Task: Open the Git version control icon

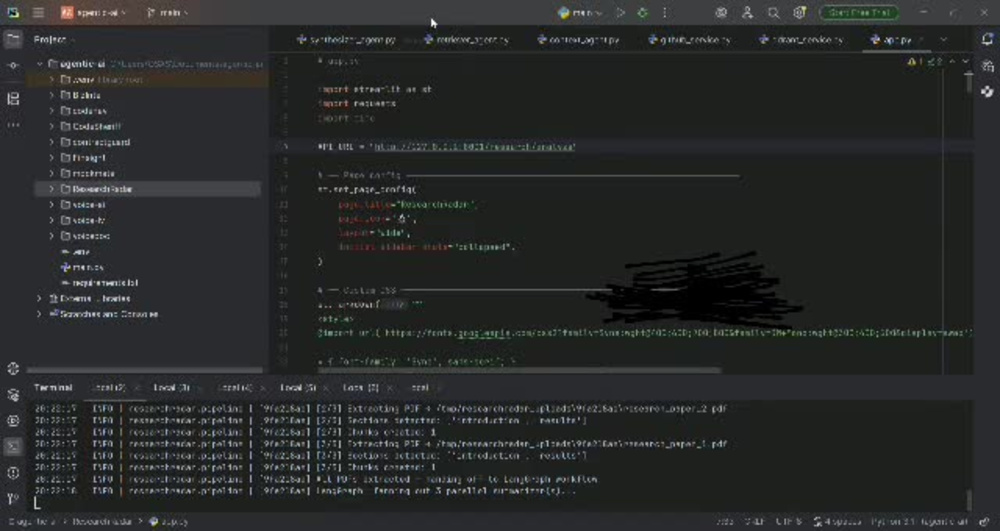Action: (13, 498)
